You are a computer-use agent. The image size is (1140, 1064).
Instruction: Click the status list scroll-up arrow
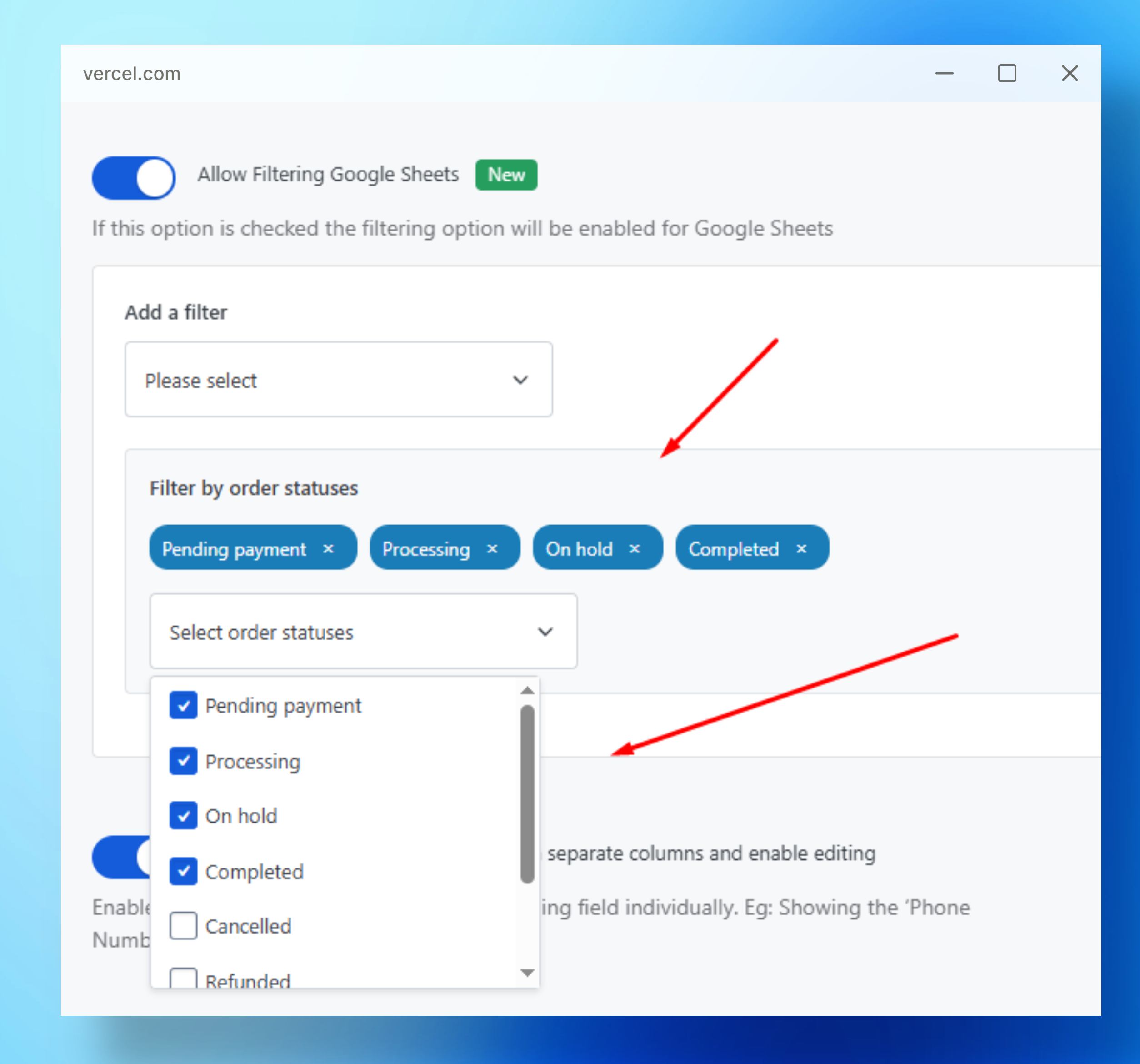pos(528,691)
